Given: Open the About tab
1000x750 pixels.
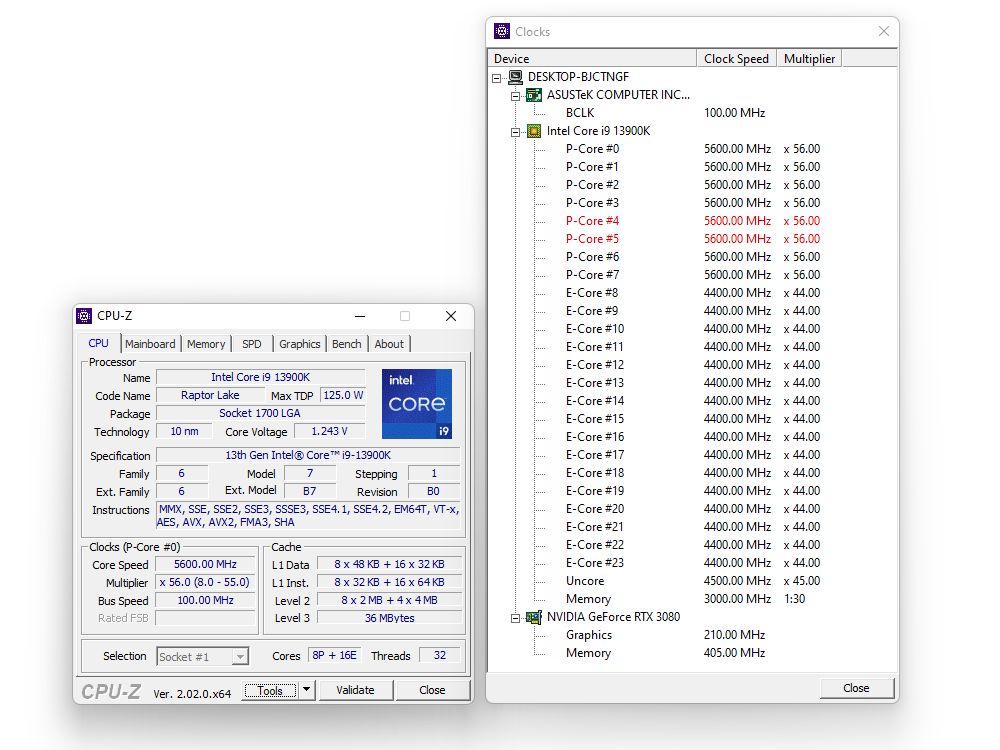Looking at the screenshot, I should point(389,344).
